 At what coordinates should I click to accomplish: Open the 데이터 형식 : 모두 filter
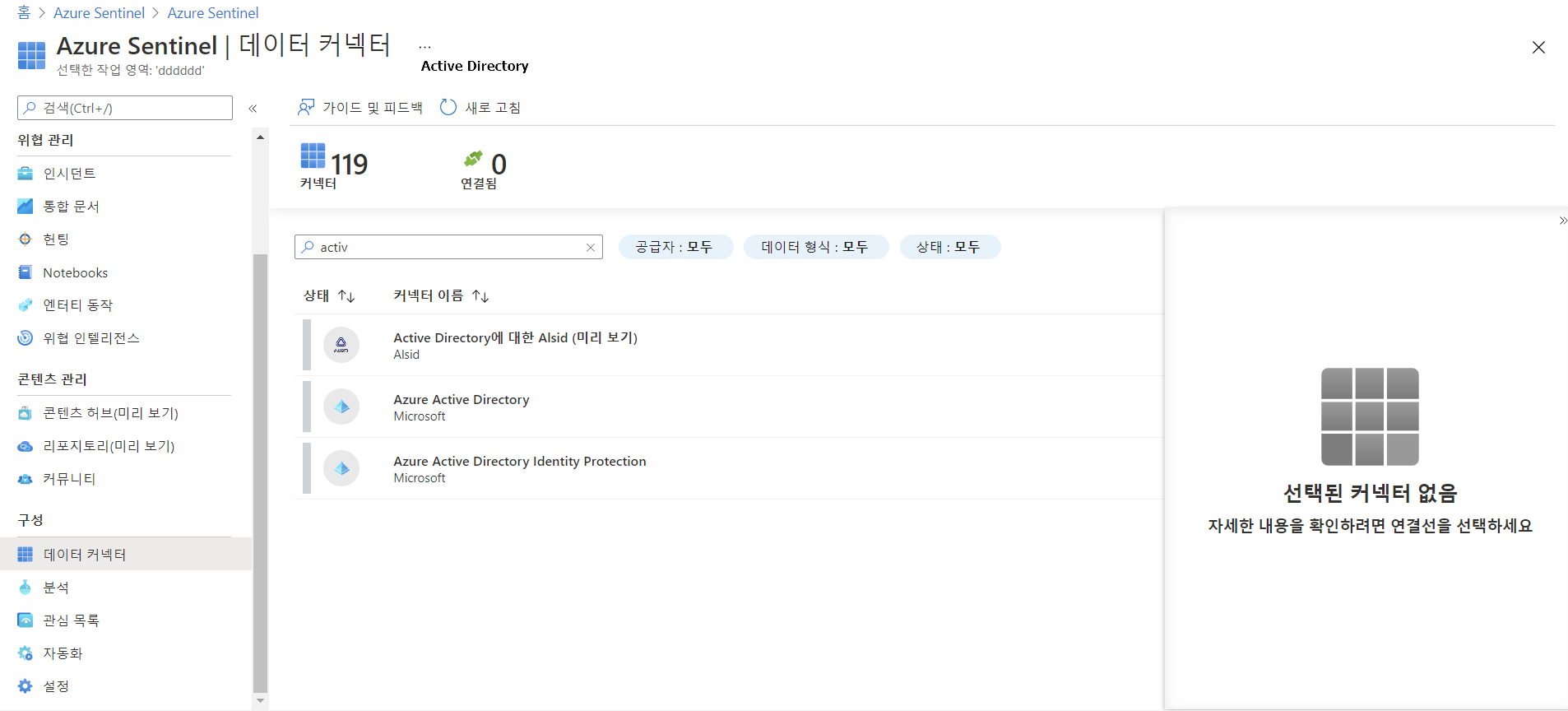click(816, 247)
